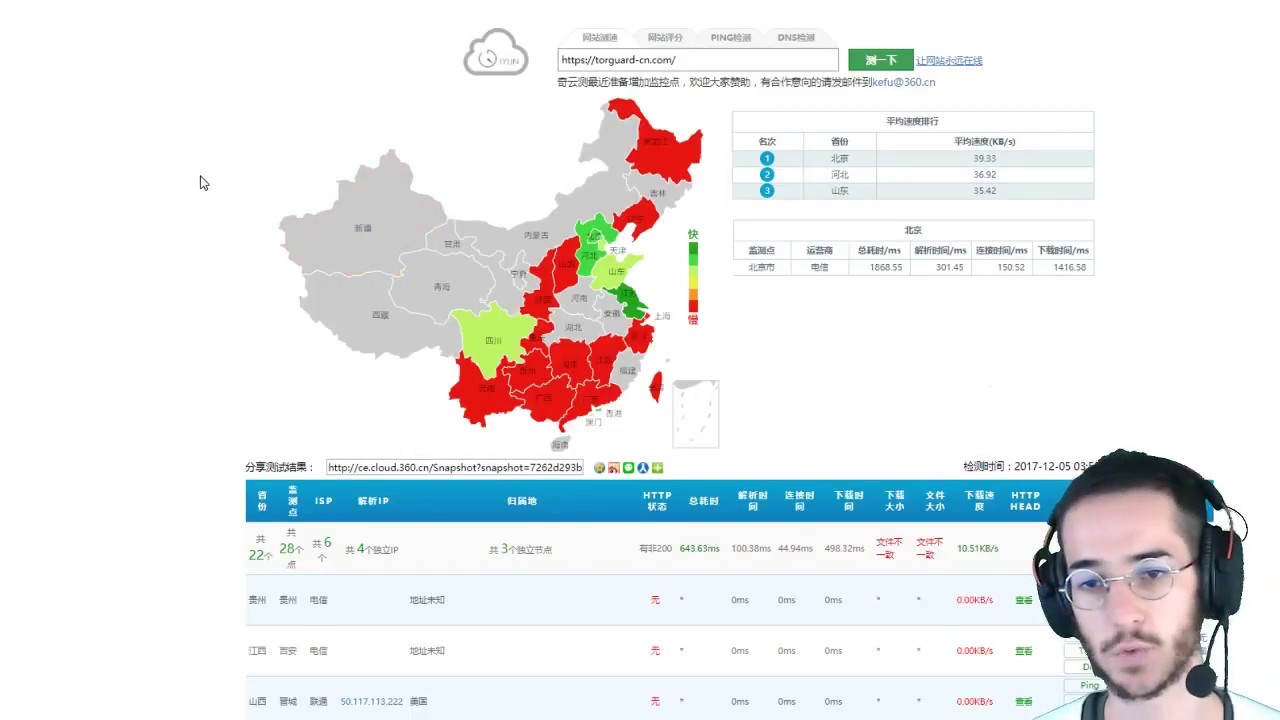The width and height of the screenshot is (1280, 720).
Task: Click the ISP column header
Action: click(x=324, y=501)
